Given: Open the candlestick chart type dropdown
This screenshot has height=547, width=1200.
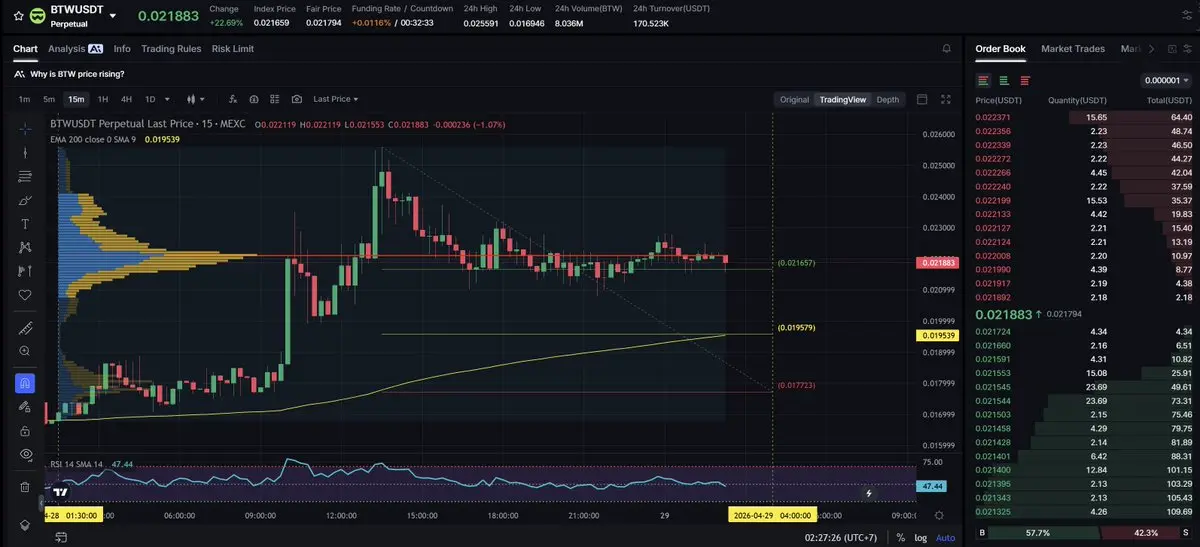Looking at the screenshot, I should [195, 99].
